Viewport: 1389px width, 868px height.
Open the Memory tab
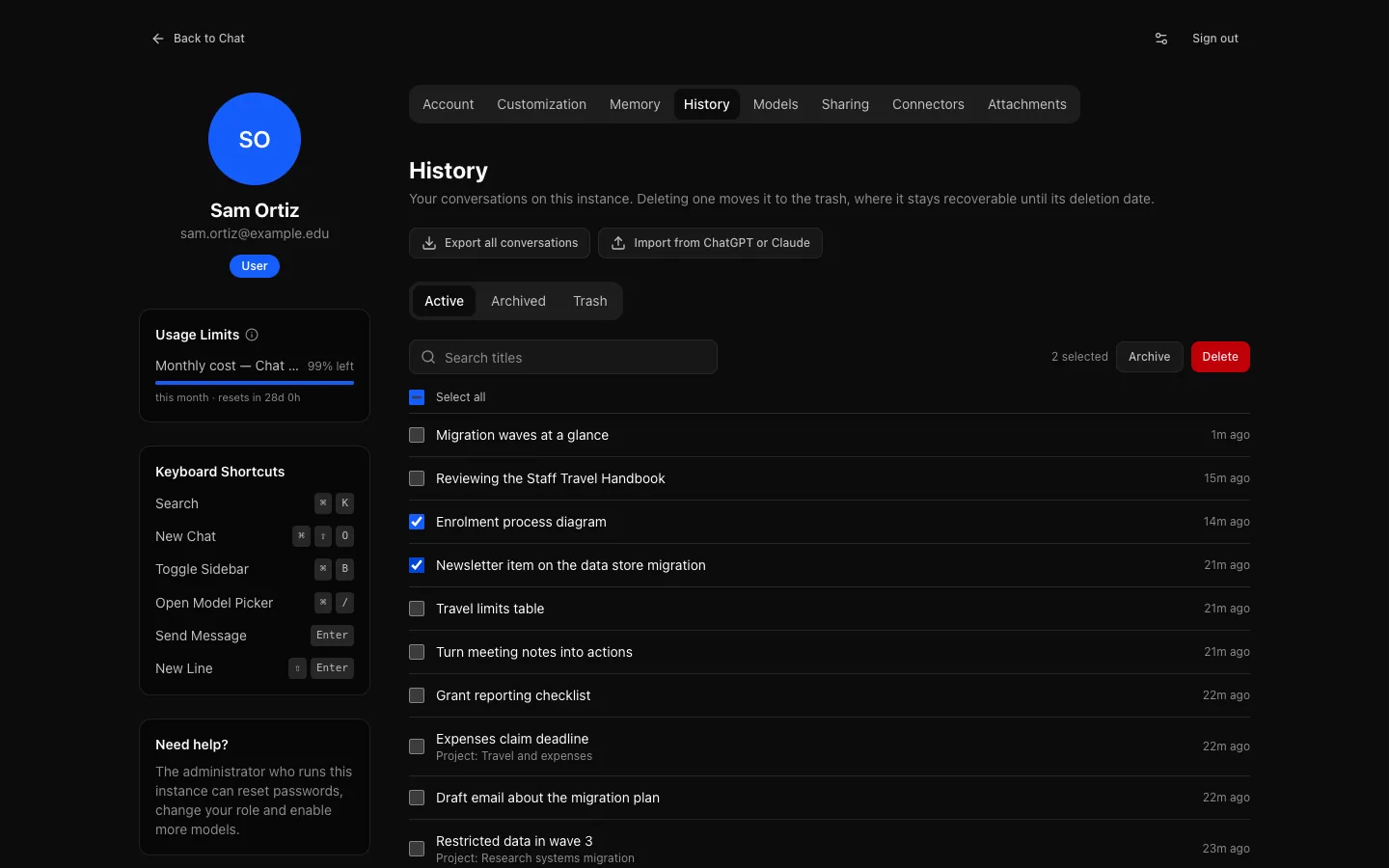pos(635,104)
